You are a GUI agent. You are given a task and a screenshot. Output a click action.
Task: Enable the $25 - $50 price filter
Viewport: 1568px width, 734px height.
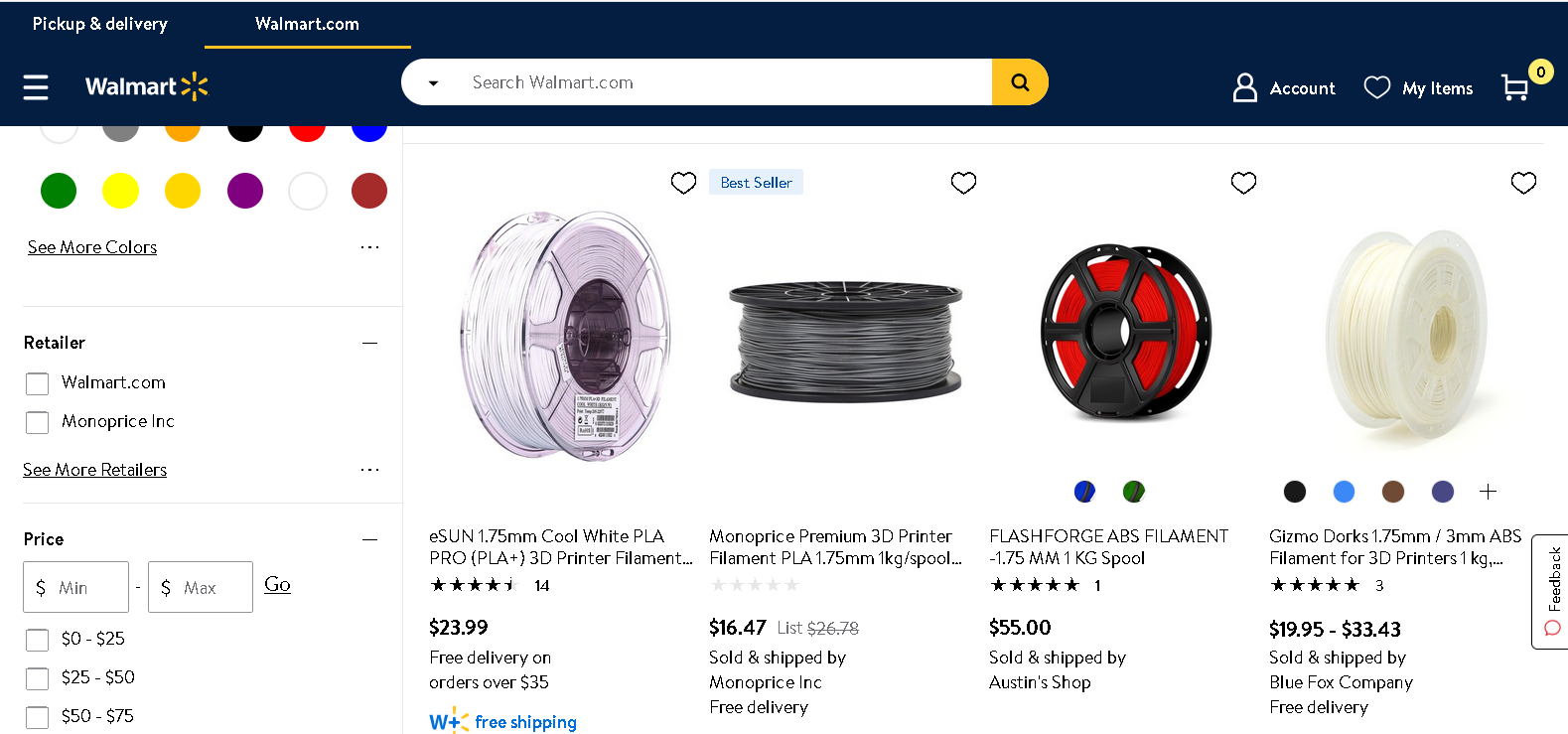pyautogui.click(x=38, y=678)
